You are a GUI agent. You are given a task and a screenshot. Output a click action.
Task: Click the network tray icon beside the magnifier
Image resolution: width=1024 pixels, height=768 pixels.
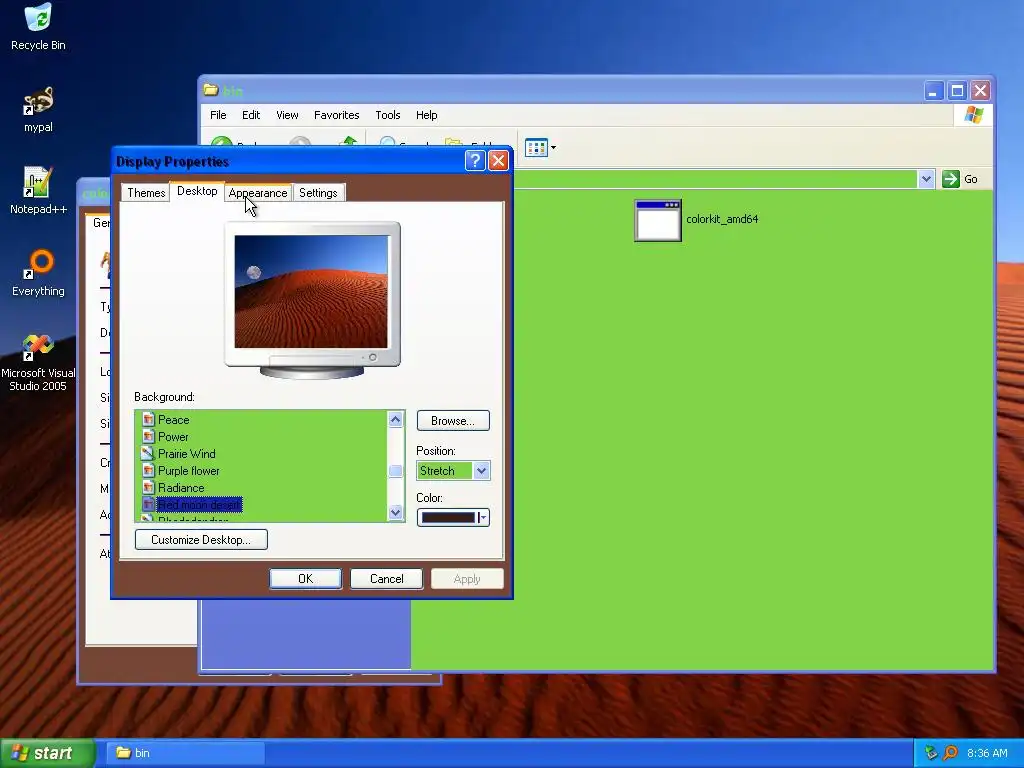[931, 753]
